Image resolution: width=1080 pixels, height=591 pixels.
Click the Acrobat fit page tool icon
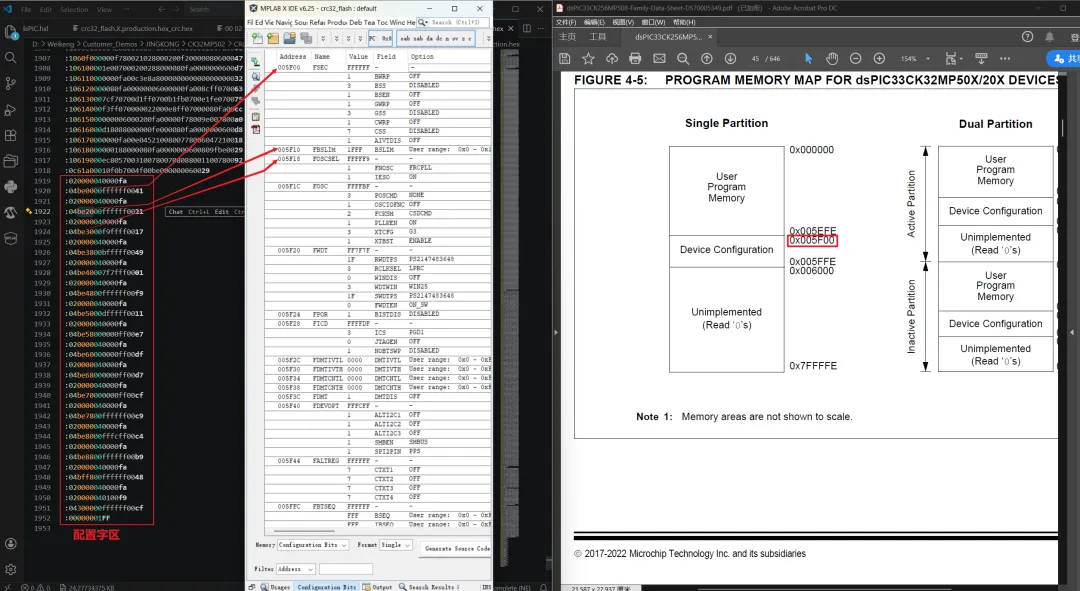click(x=952, y=59)
